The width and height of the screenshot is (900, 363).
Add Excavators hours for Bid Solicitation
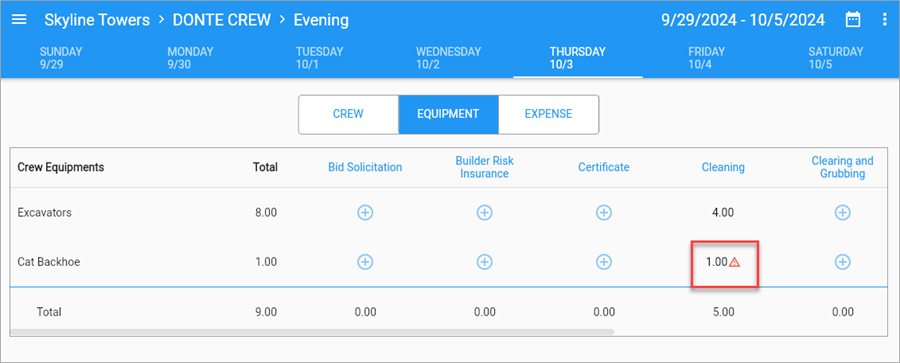coord(365,213)
